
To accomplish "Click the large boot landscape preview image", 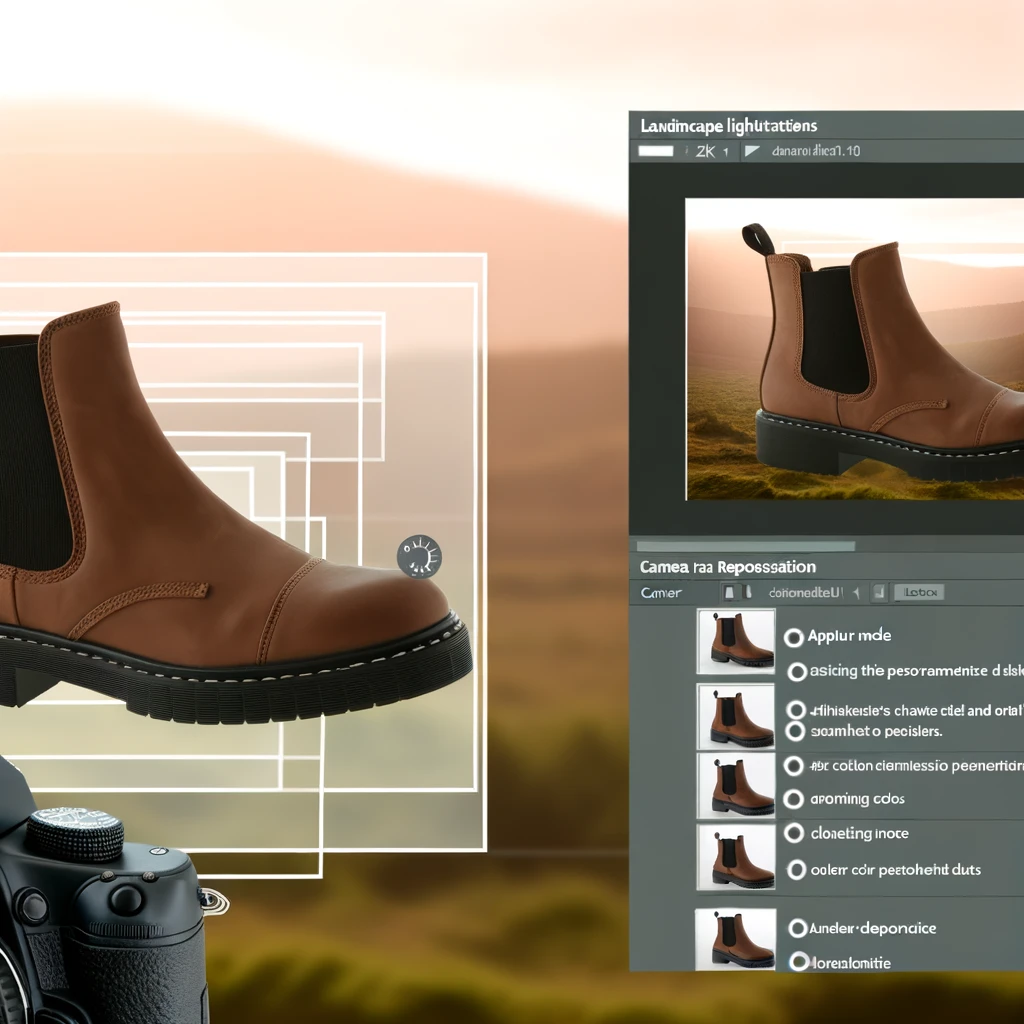I will (855, 349).
